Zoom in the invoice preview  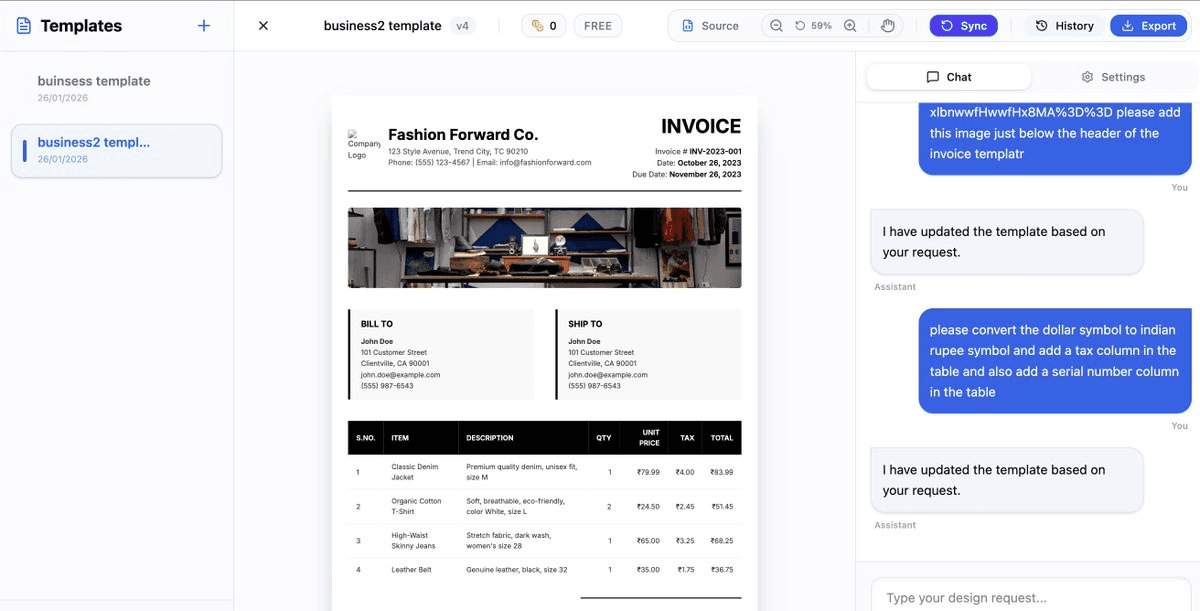850,26
